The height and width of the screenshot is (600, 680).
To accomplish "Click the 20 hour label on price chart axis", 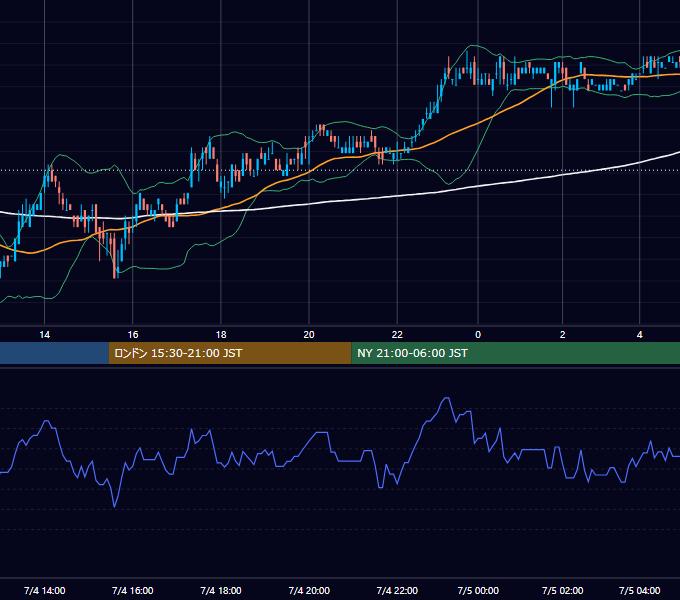I will pyautogui.click(x=309, y=335).
